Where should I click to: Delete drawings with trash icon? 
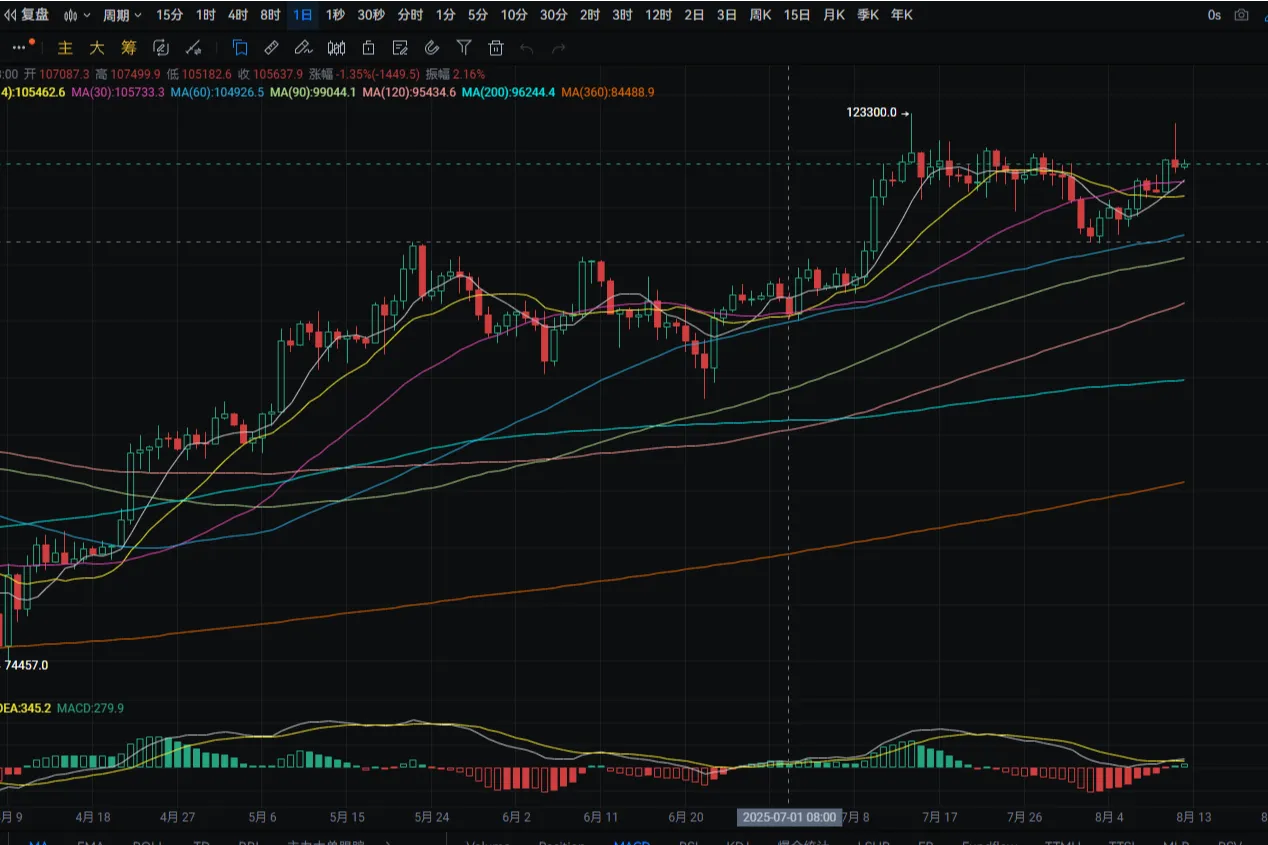[x=496, y=47]
